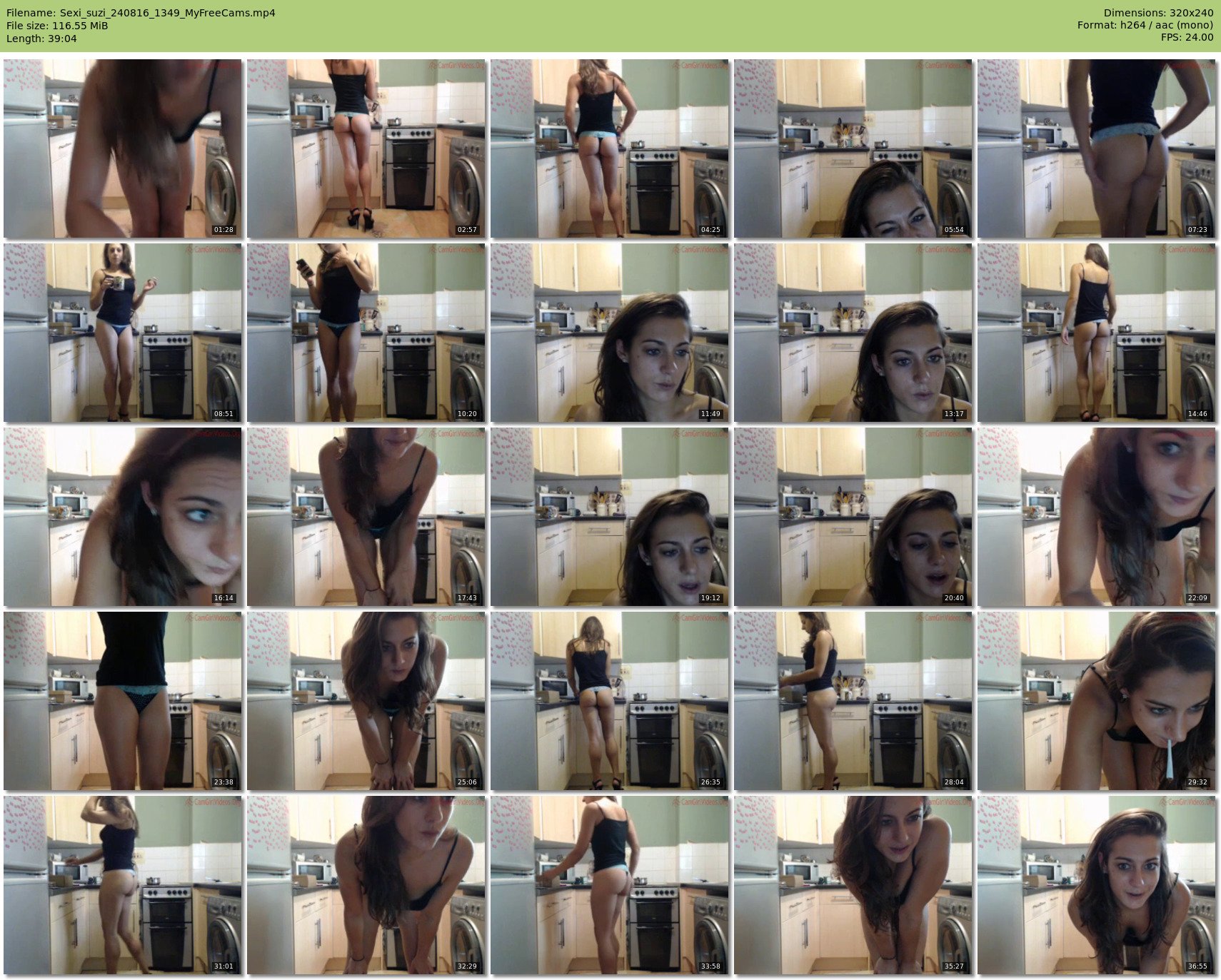The height and width of the screenshot is (980, 1221).
Task: Select the last thumbnail marked 36:55
Action: pyautogui.click(x=1097, y=885)
